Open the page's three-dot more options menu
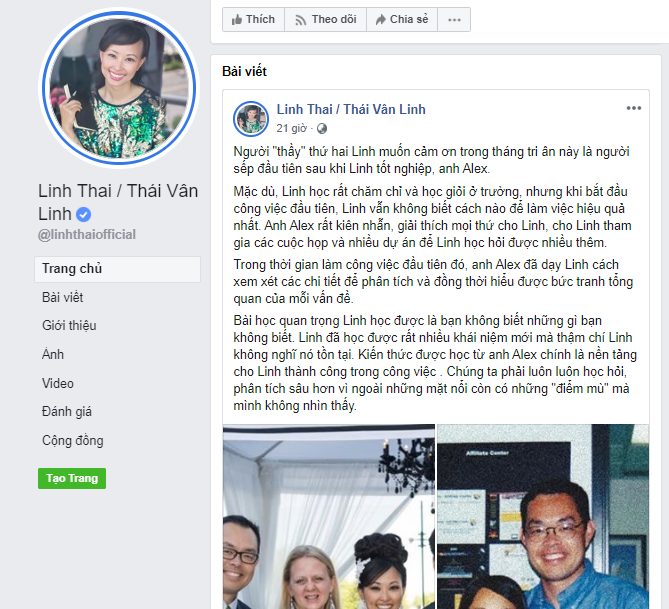Screen dimensions: 669x609 click(454, 20)
